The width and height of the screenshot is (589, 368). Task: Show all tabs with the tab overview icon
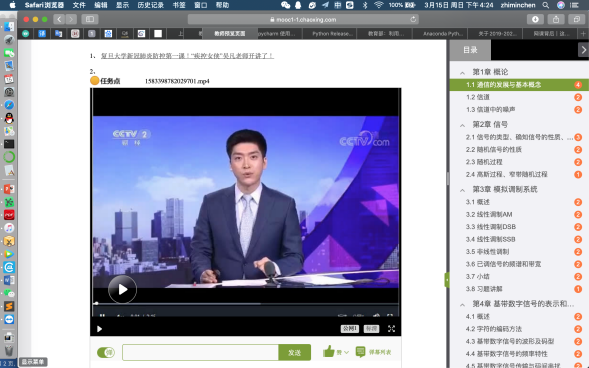point(577,19)
